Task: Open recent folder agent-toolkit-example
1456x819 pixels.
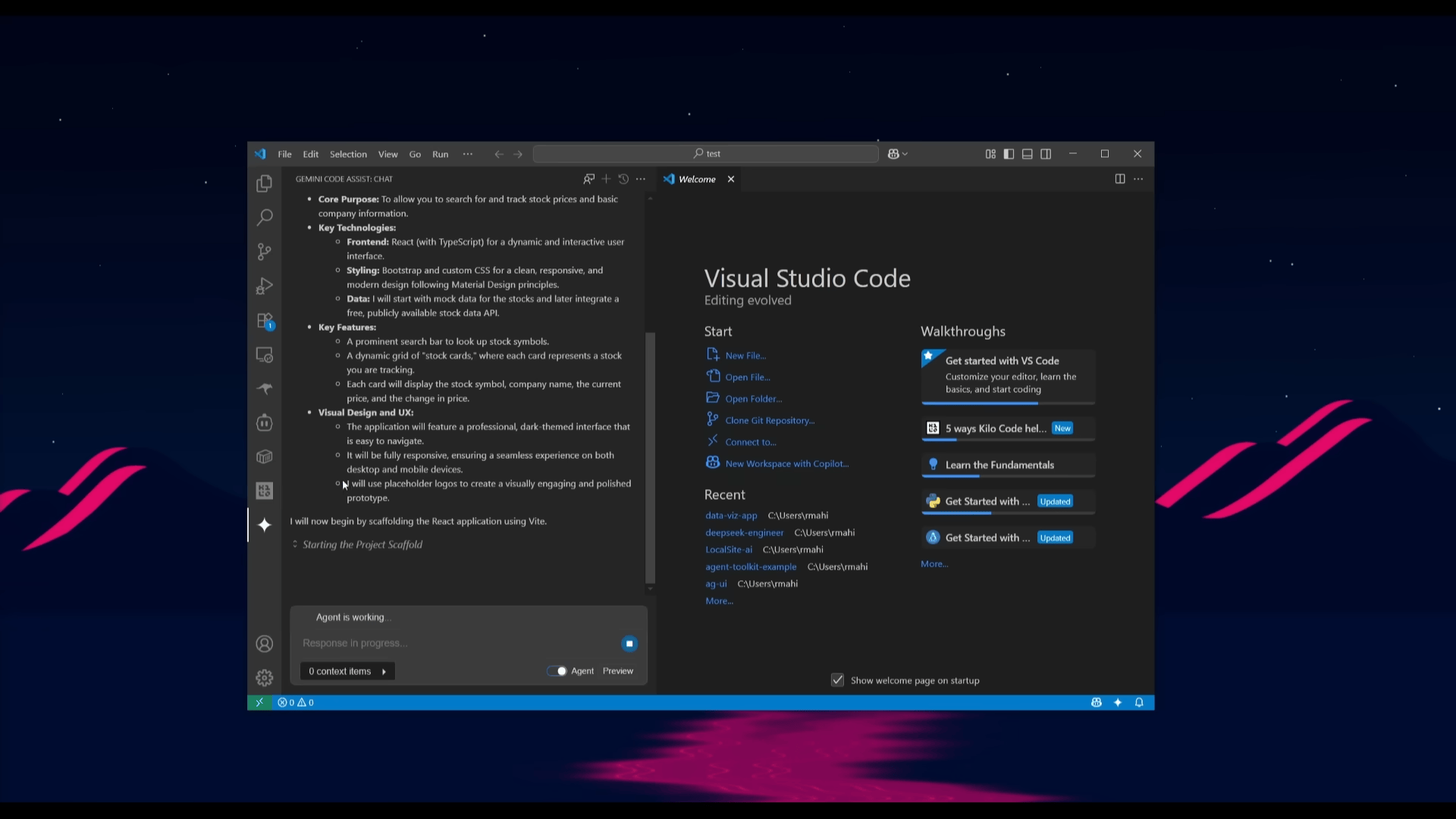Action: pos(751,566)
